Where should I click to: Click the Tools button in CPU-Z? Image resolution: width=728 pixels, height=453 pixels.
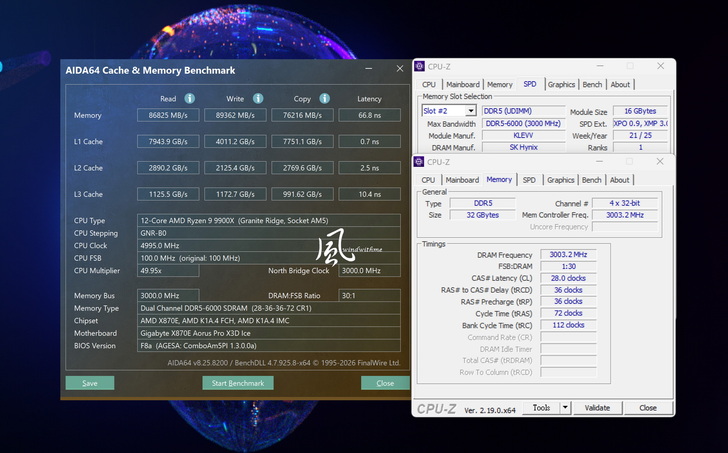coord(541,408)
